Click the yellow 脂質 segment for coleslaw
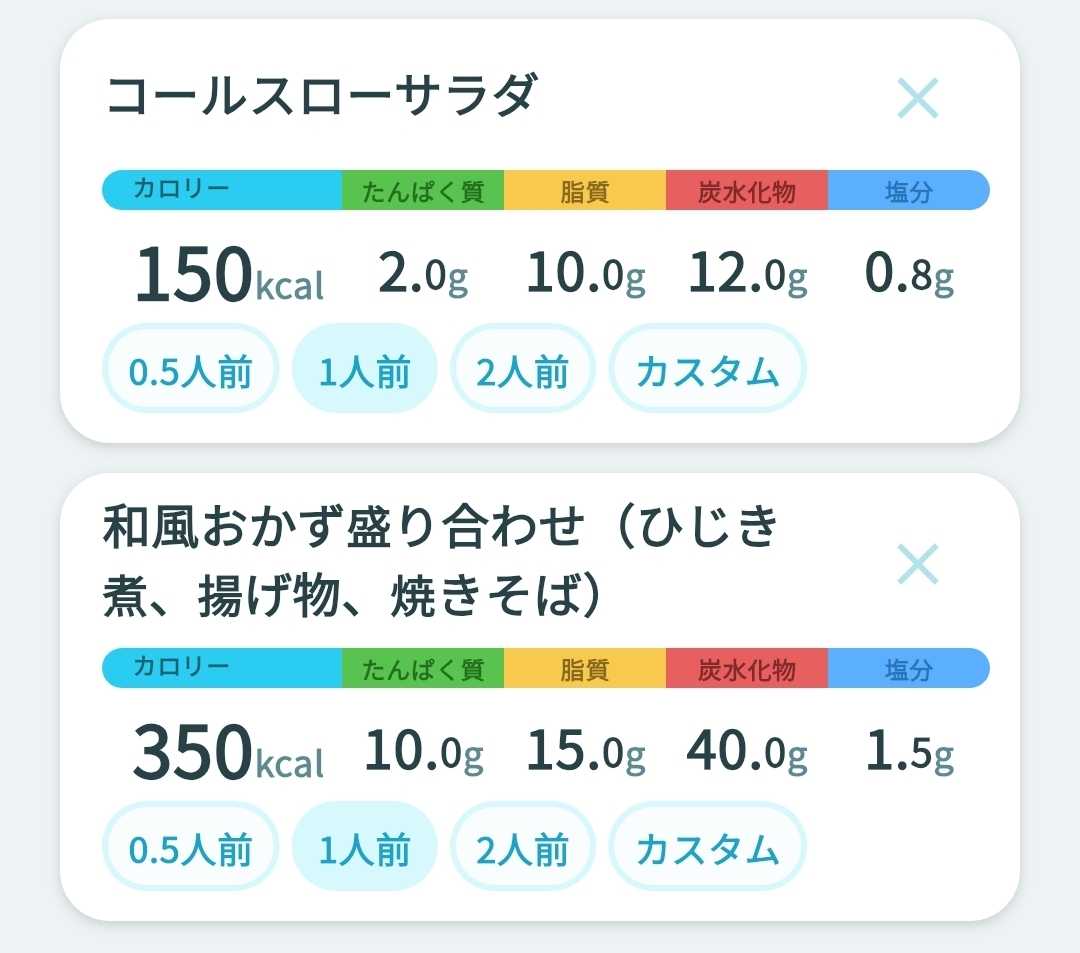Screen dimensions: 1080x953 pos(585,190)
